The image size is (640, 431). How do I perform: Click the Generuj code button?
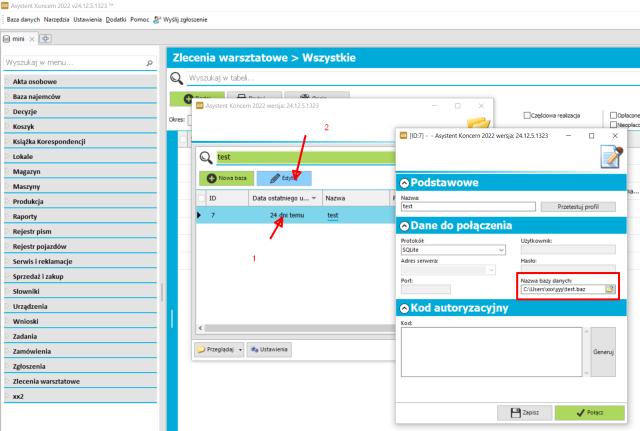pyautogui.click(x=603, y=352)
